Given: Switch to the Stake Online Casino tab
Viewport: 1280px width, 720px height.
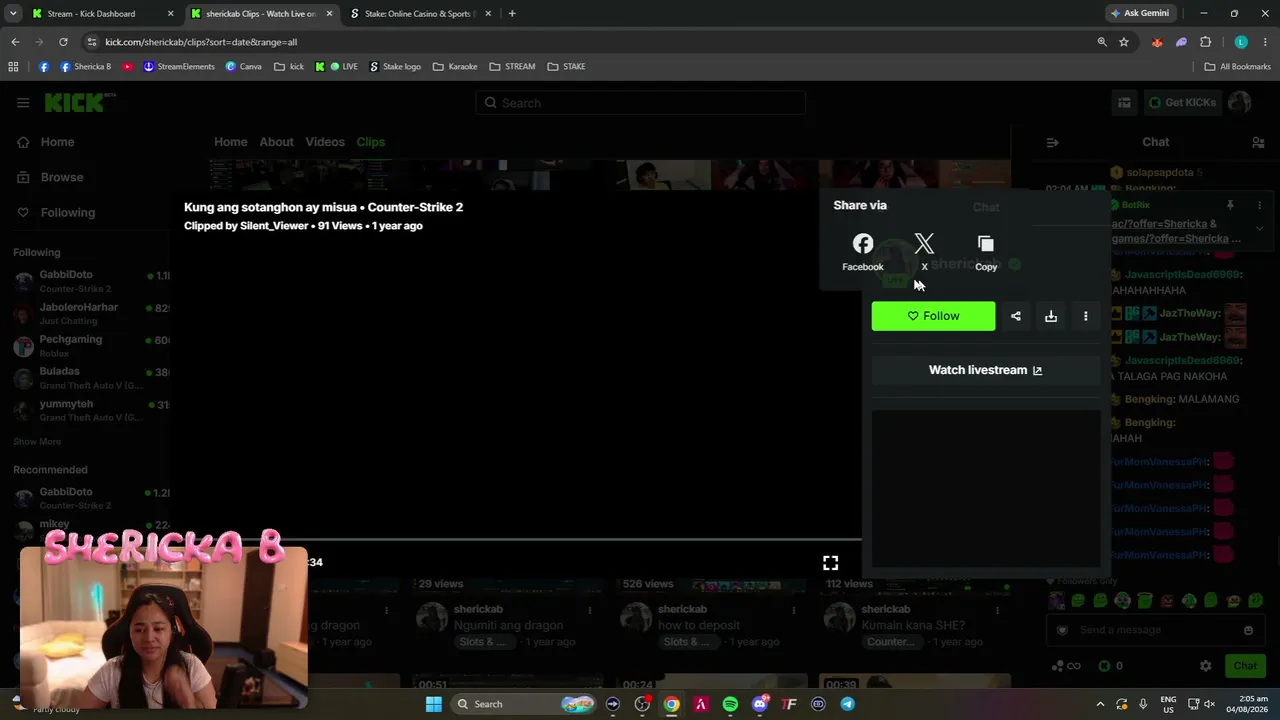Looking at the screenshot, I should coord(420,14).
